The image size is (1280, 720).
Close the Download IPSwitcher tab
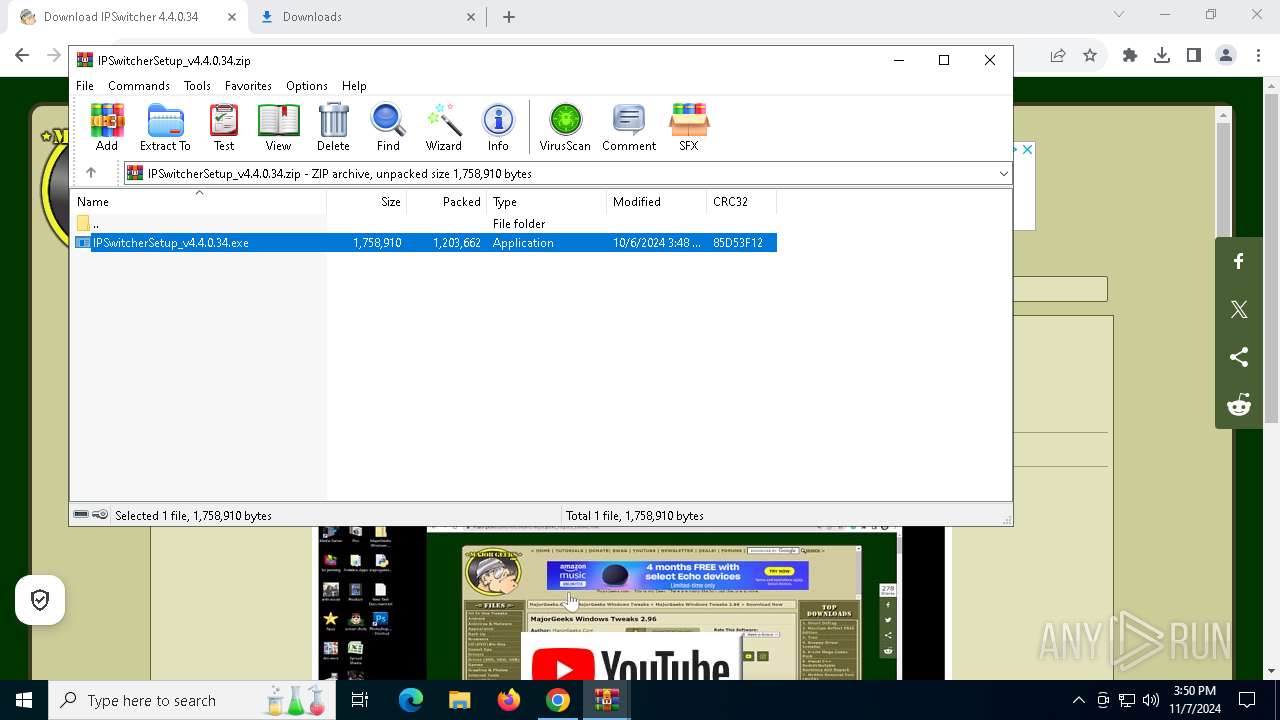click(231, 17)
